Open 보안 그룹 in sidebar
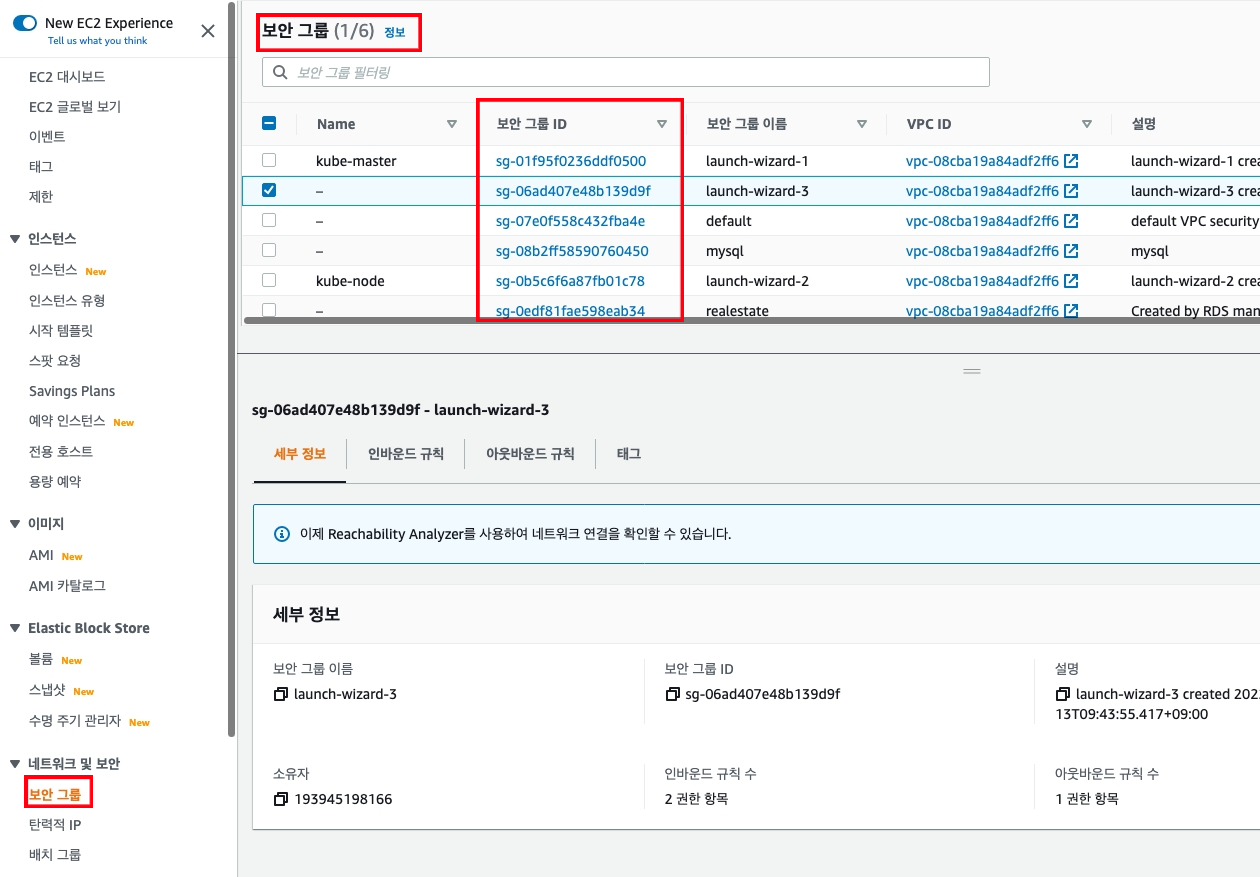 [x=55, y=795]
